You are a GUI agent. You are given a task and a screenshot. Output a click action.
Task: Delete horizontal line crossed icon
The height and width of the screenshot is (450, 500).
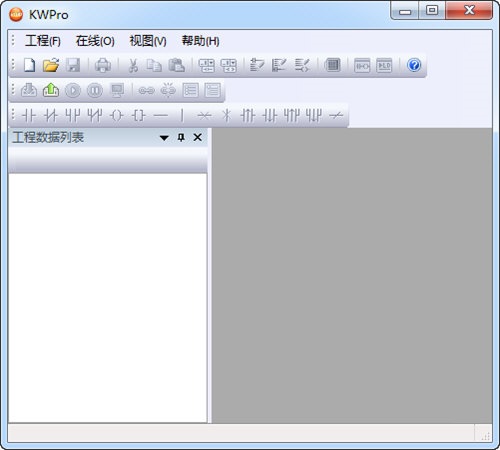[x=205, y=115]
